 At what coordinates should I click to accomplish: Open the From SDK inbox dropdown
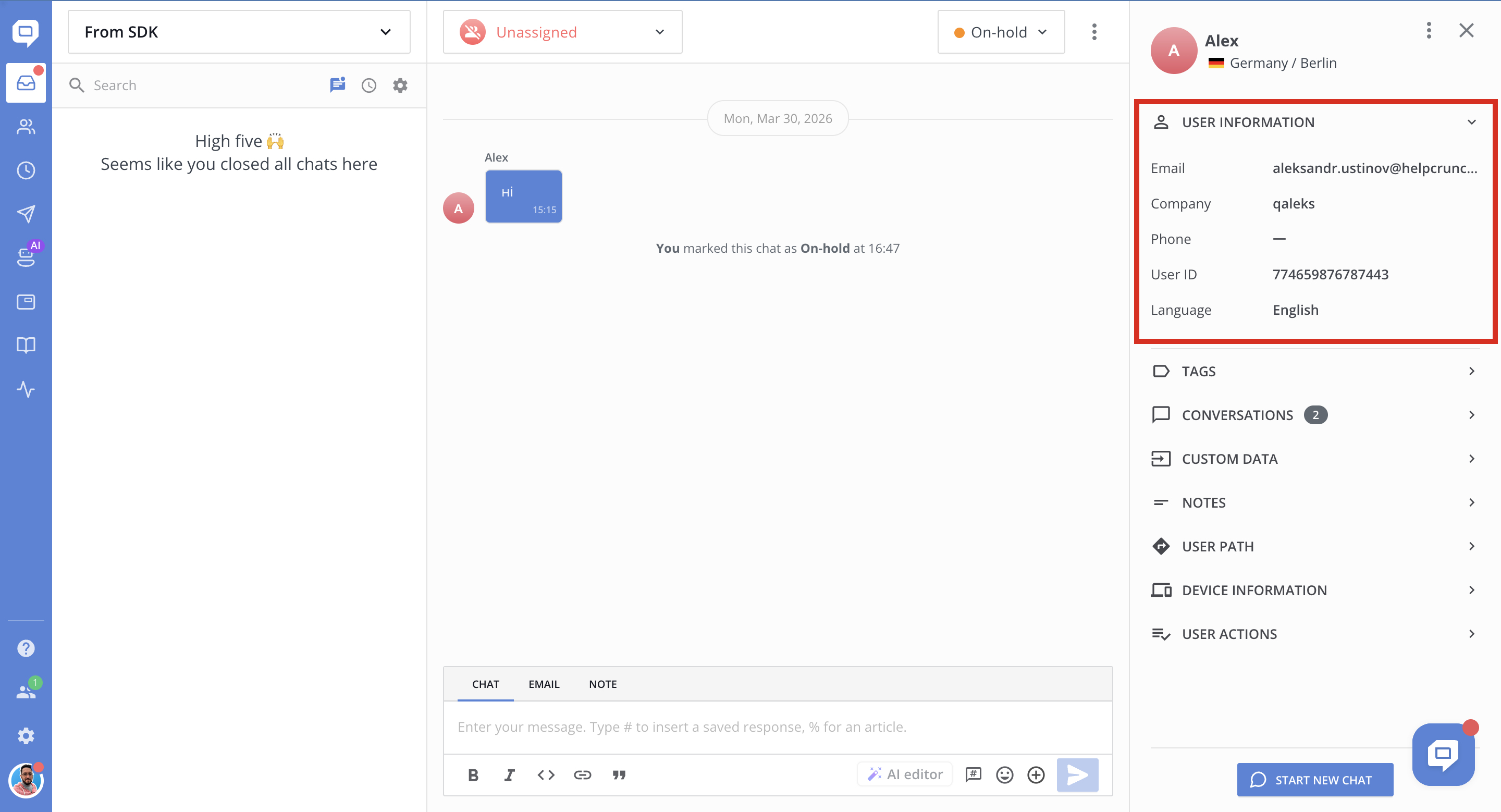click(x=239, y=32)
